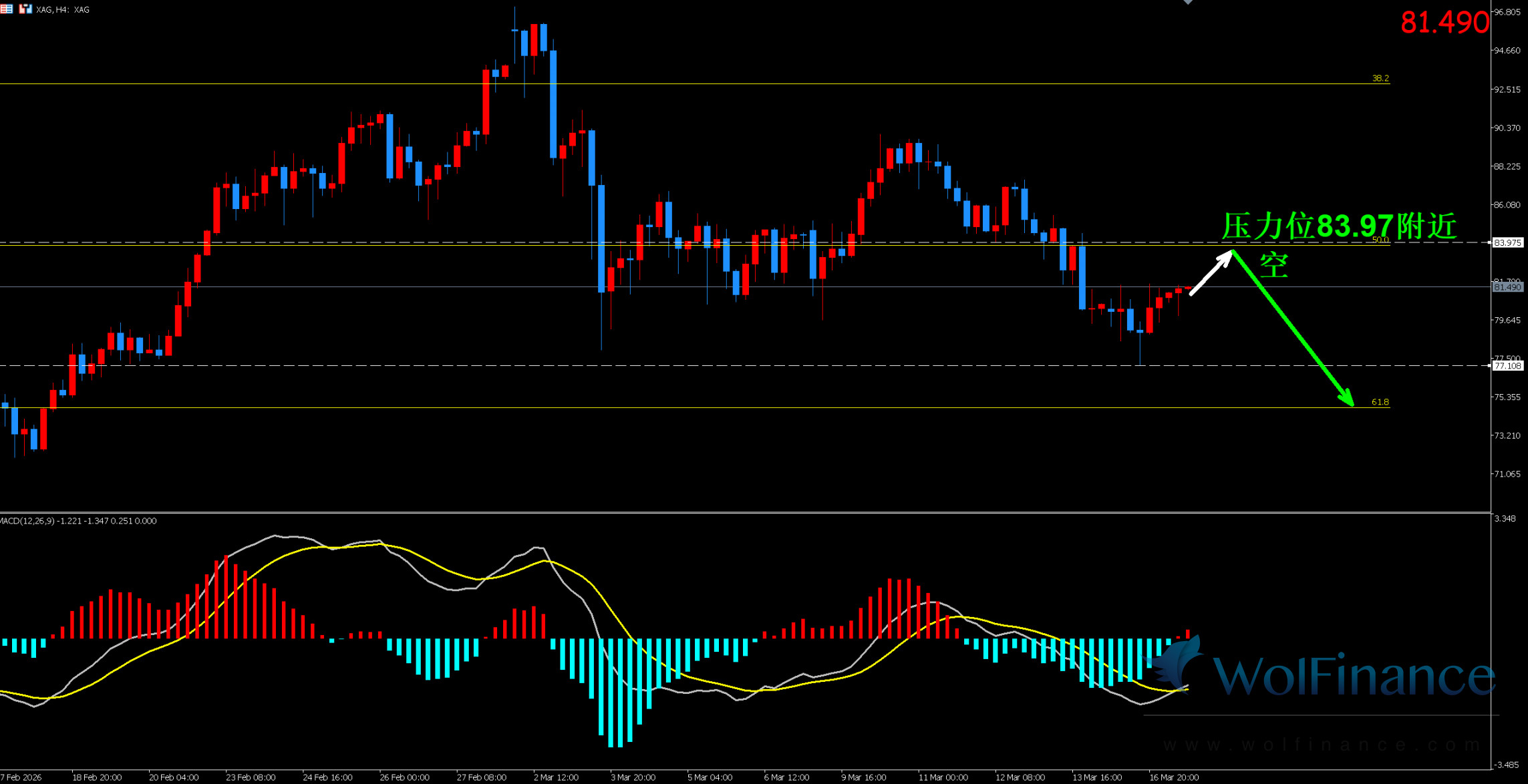Viewport: 1528px width, 784px height.
Task: Click the green 压力位83.97附近 text annotation
Action: tap(1339, 227)
